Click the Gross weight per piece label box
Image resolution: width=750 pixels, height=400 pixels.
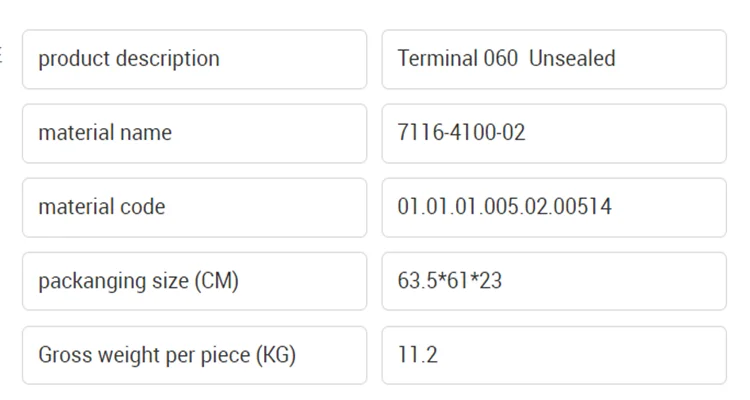[194, 355]
